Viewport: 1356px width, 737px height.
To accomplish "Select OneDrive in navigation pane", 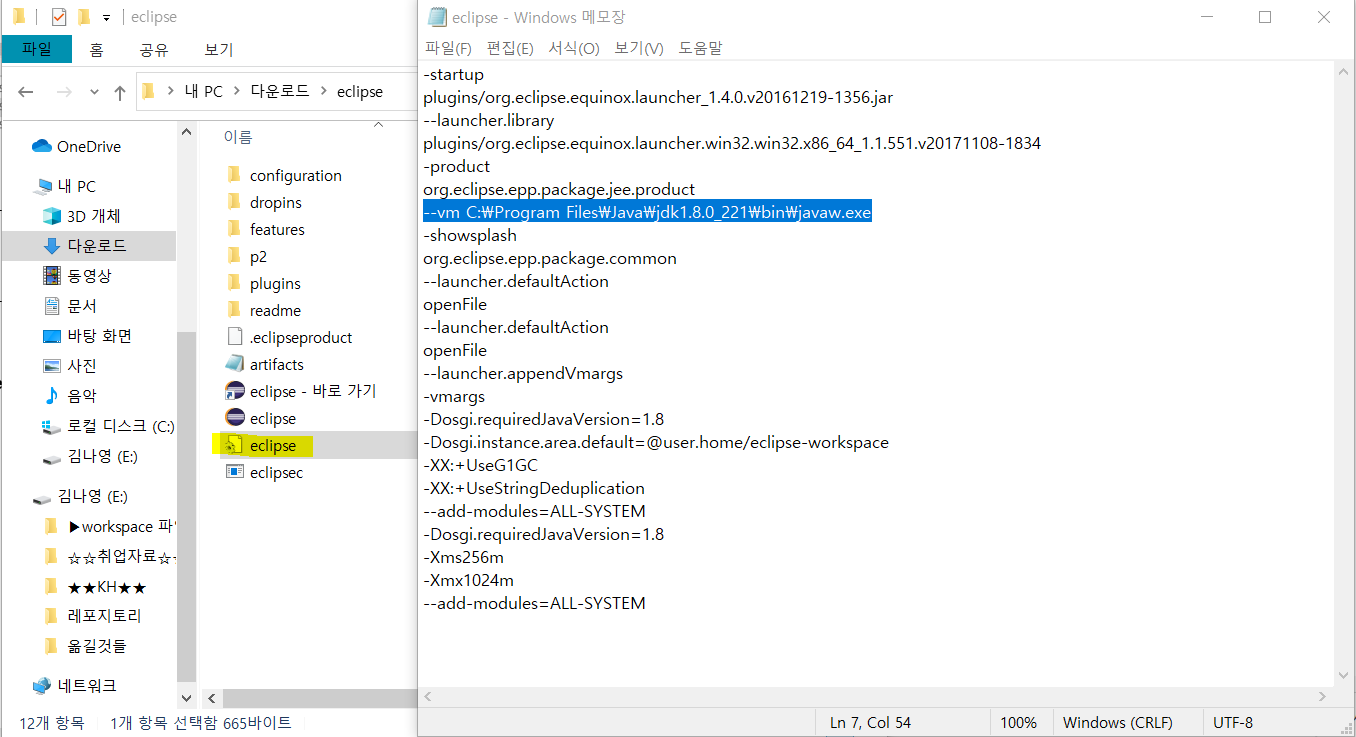I will (x=89, y=146).
